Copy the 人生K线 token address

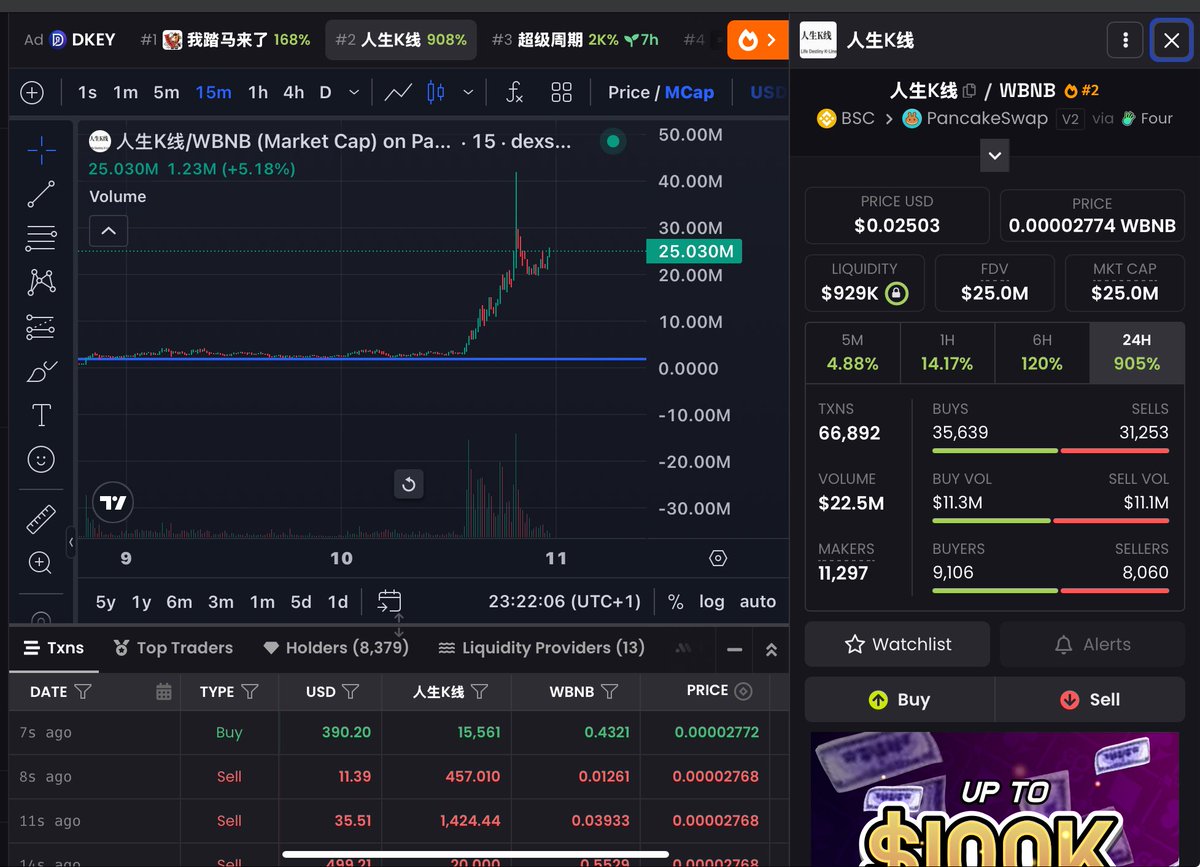coord(969,91)
